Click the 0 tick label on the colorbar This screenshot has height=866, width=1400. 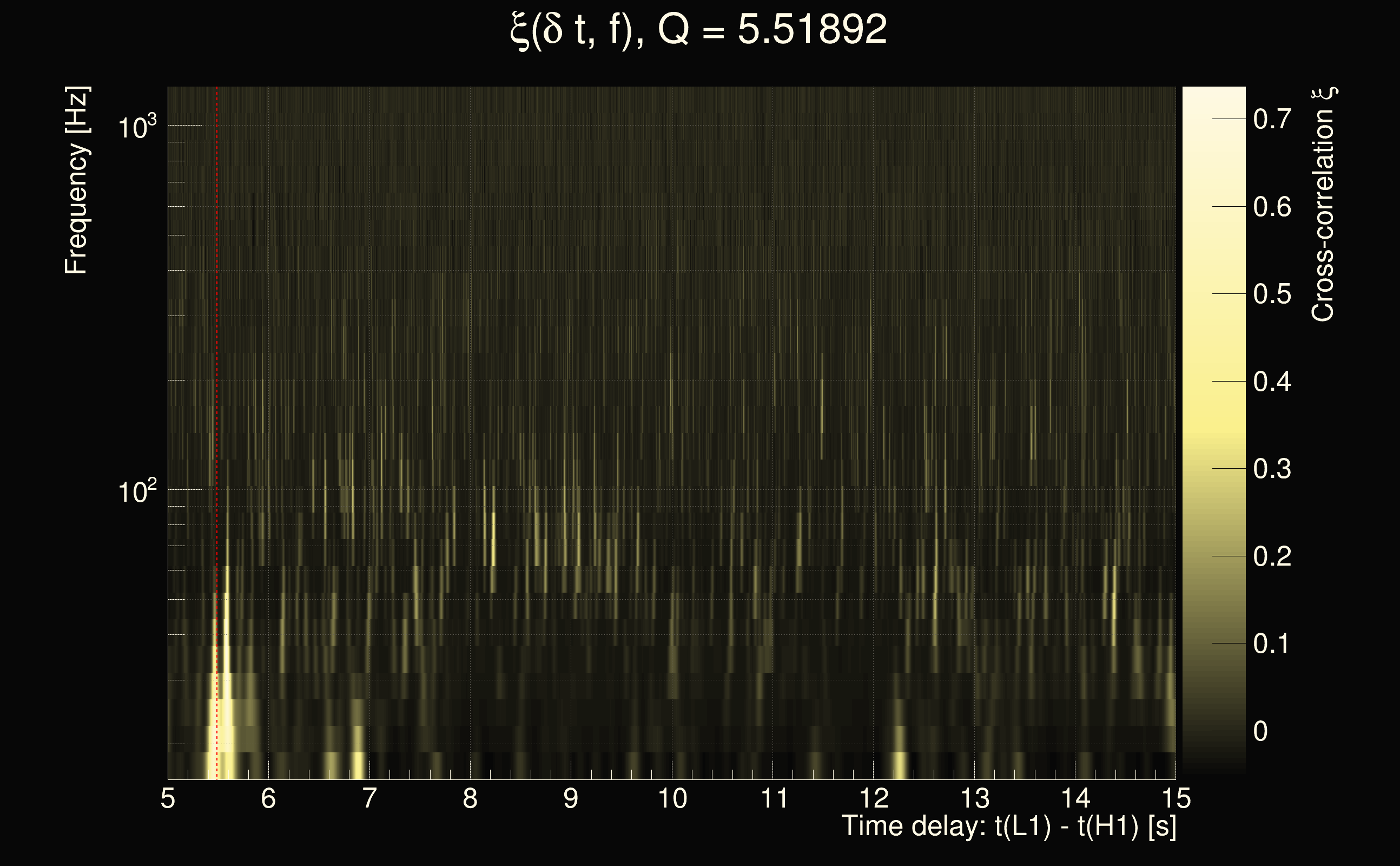pyautogui.click(x=1260, y=731)
